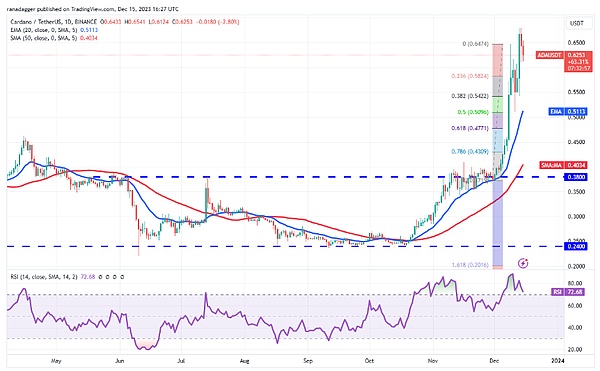Click the 0.618 (0.4771) Fibonacci level label
Viewport: 600px width, 371px height.
pyautogui.click(x=470, y=129)
